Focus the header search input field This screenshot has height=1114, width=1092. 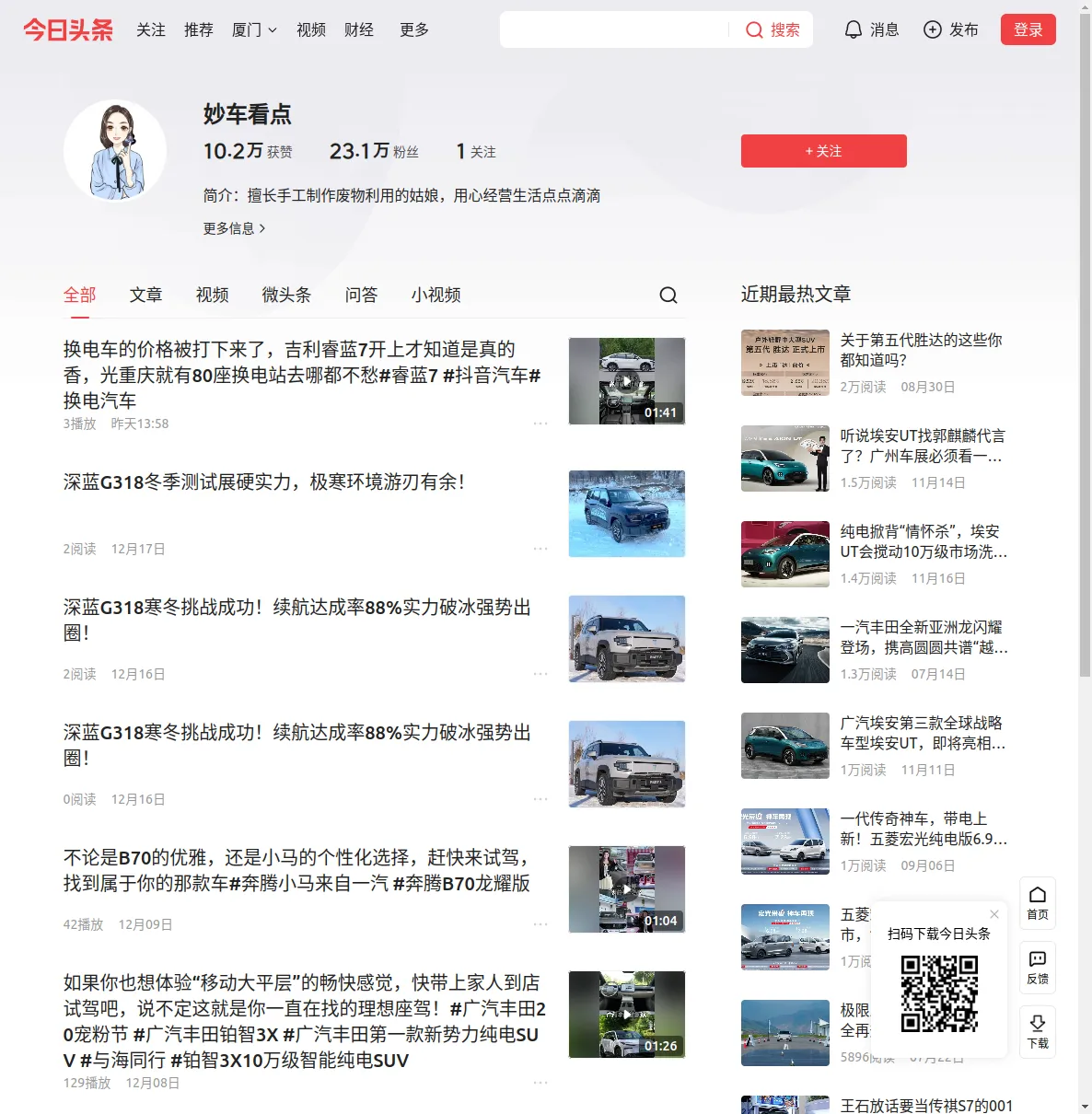(614, 30)
